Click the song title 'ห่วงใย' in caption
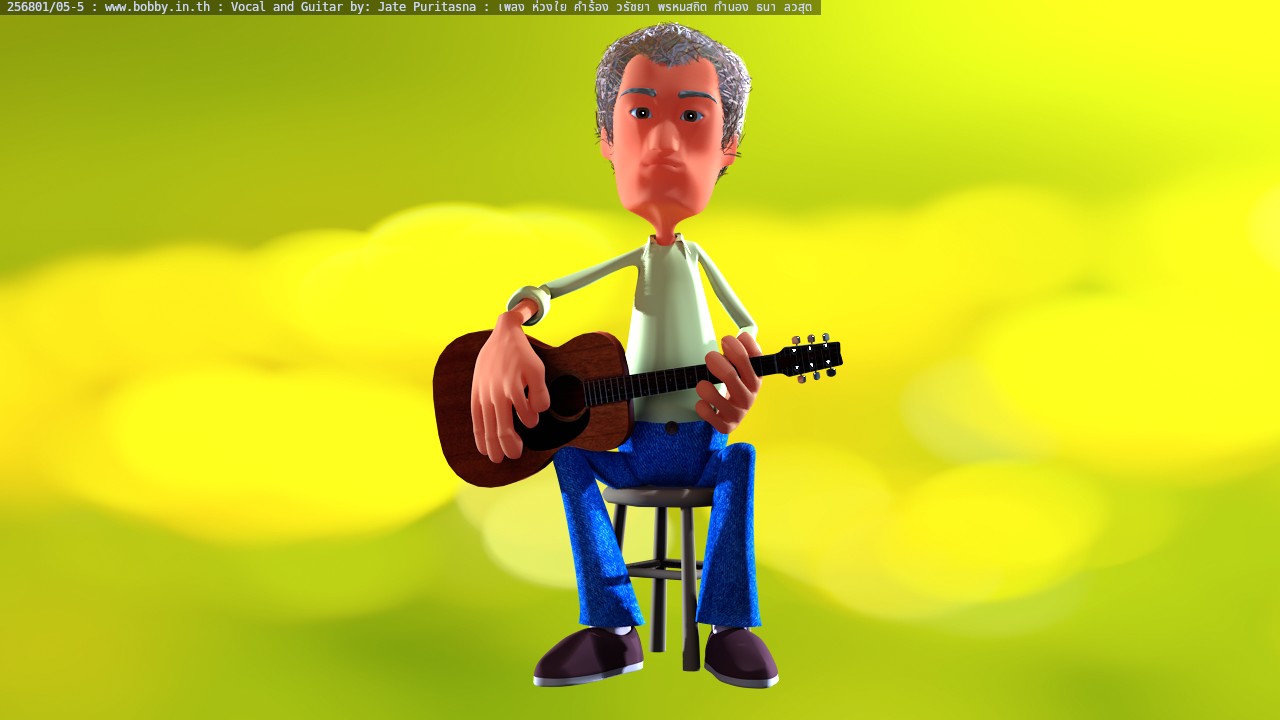 pos(551,7)
